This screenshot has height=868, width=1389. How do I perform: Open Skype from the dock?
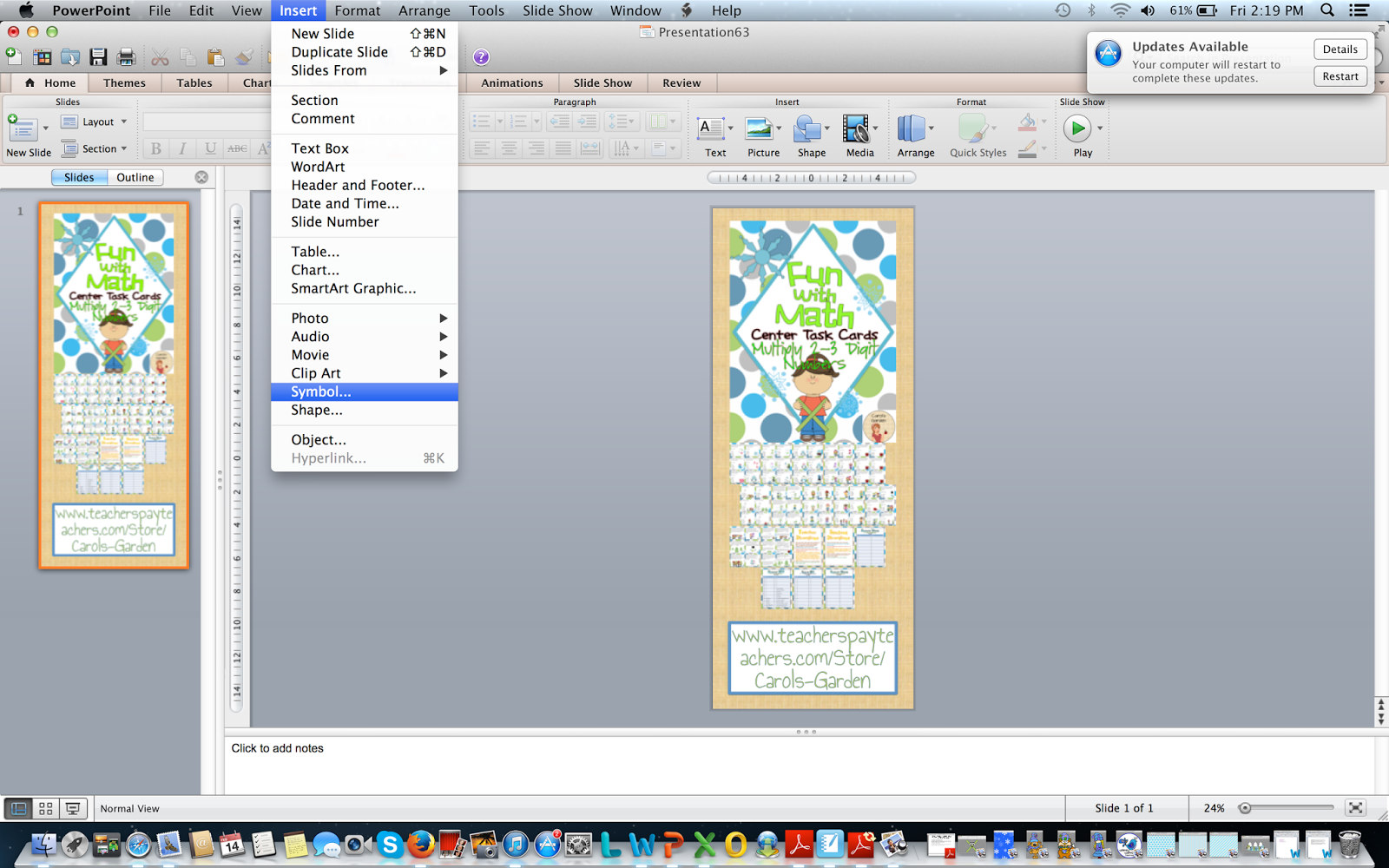tap(390, 844)
